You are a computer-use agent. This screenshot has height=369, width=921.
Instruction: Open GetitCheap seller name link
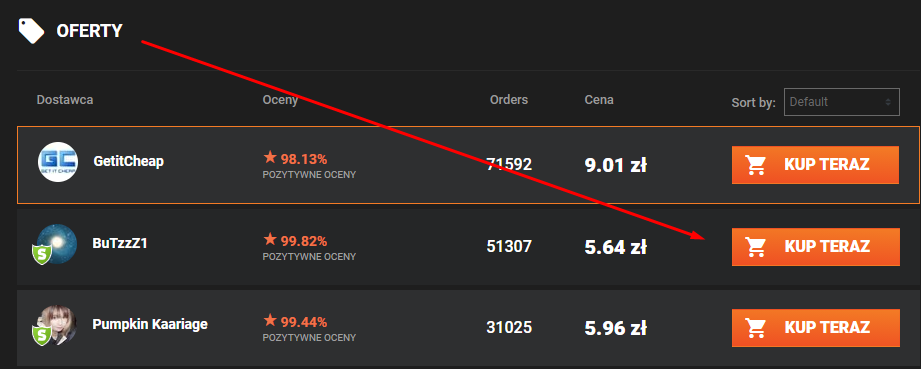click(x=129, y=161)
